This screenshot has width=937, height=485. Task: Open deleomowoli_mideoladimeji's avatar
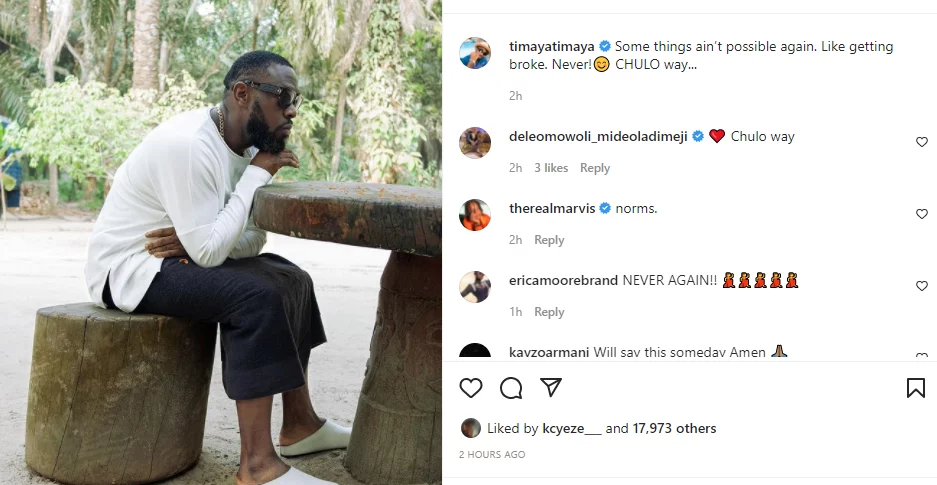pyautogui.click(x=475, y=143)
